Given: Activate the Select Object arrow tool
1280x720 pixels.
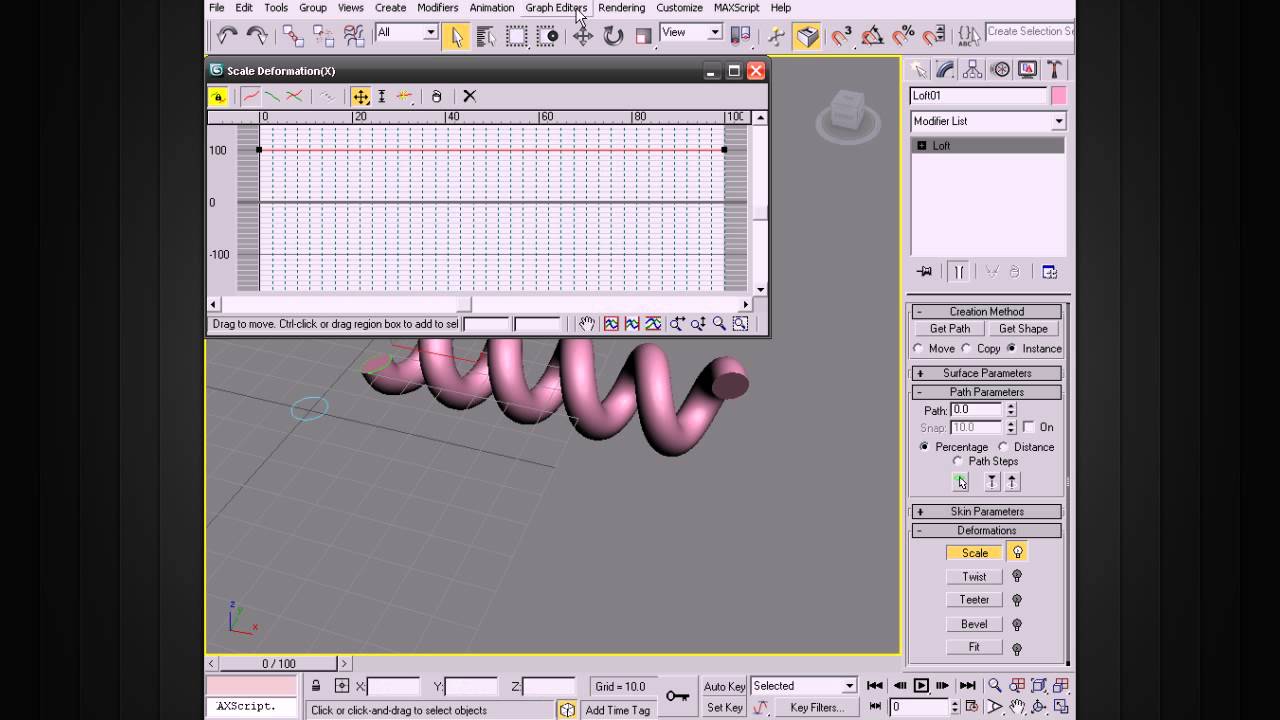Looking at the screenshot, I should (457, 36).
